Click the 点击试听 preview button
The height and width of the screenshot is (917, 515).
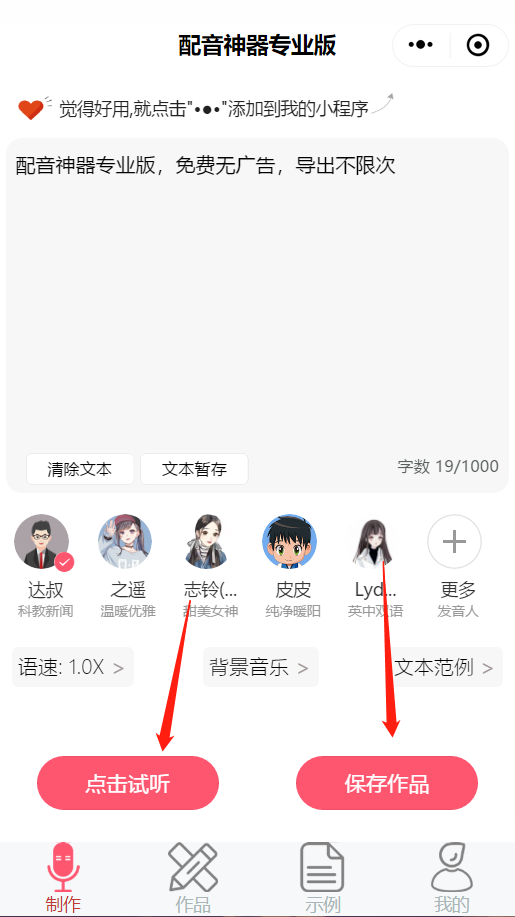(x=128, y=783)
